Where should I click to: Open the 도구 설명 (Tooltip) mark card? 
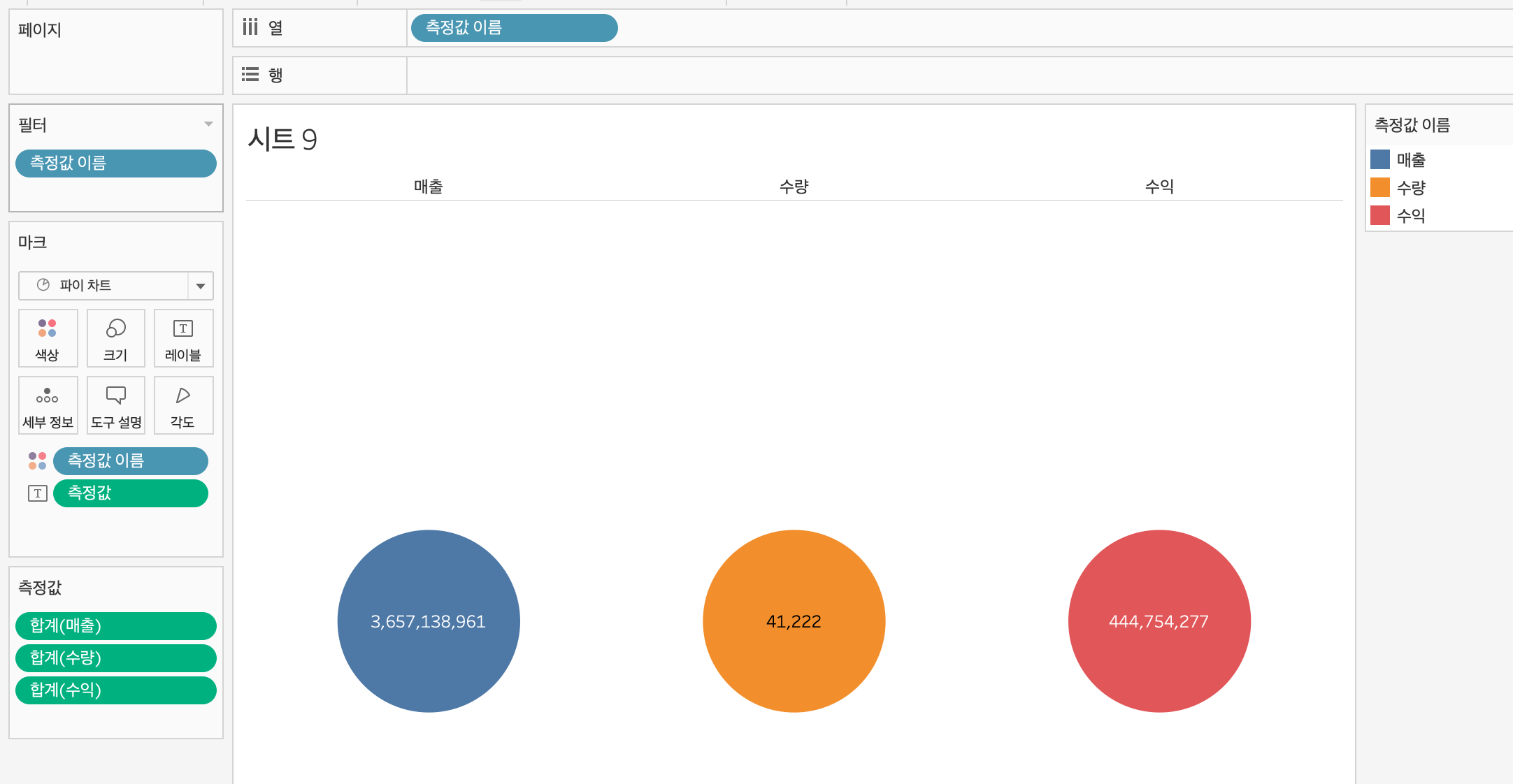click(115, 405)
